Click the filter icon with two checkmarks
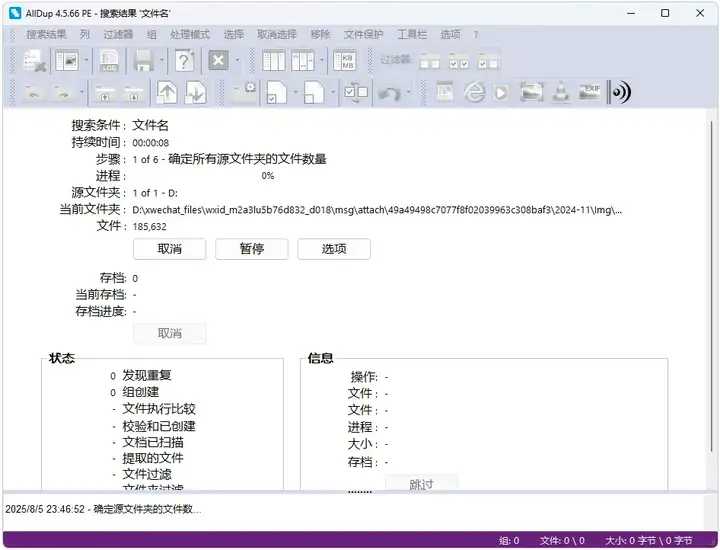The width and height of the screenshot is (720, 550). (459, 62)
